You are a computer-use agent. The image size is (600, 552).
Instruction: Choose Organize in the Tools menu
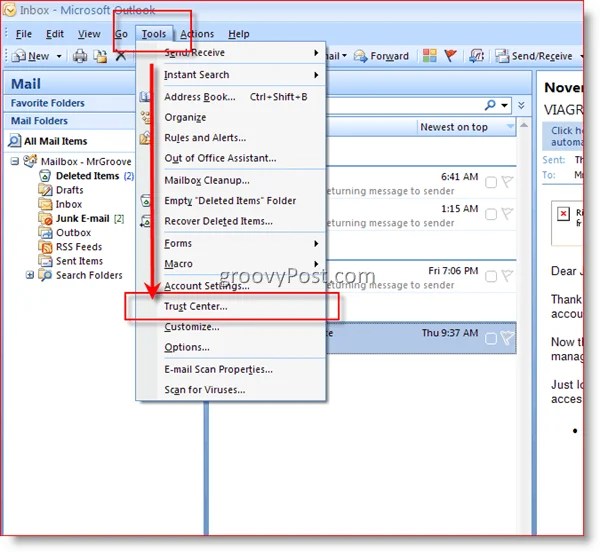231,117
